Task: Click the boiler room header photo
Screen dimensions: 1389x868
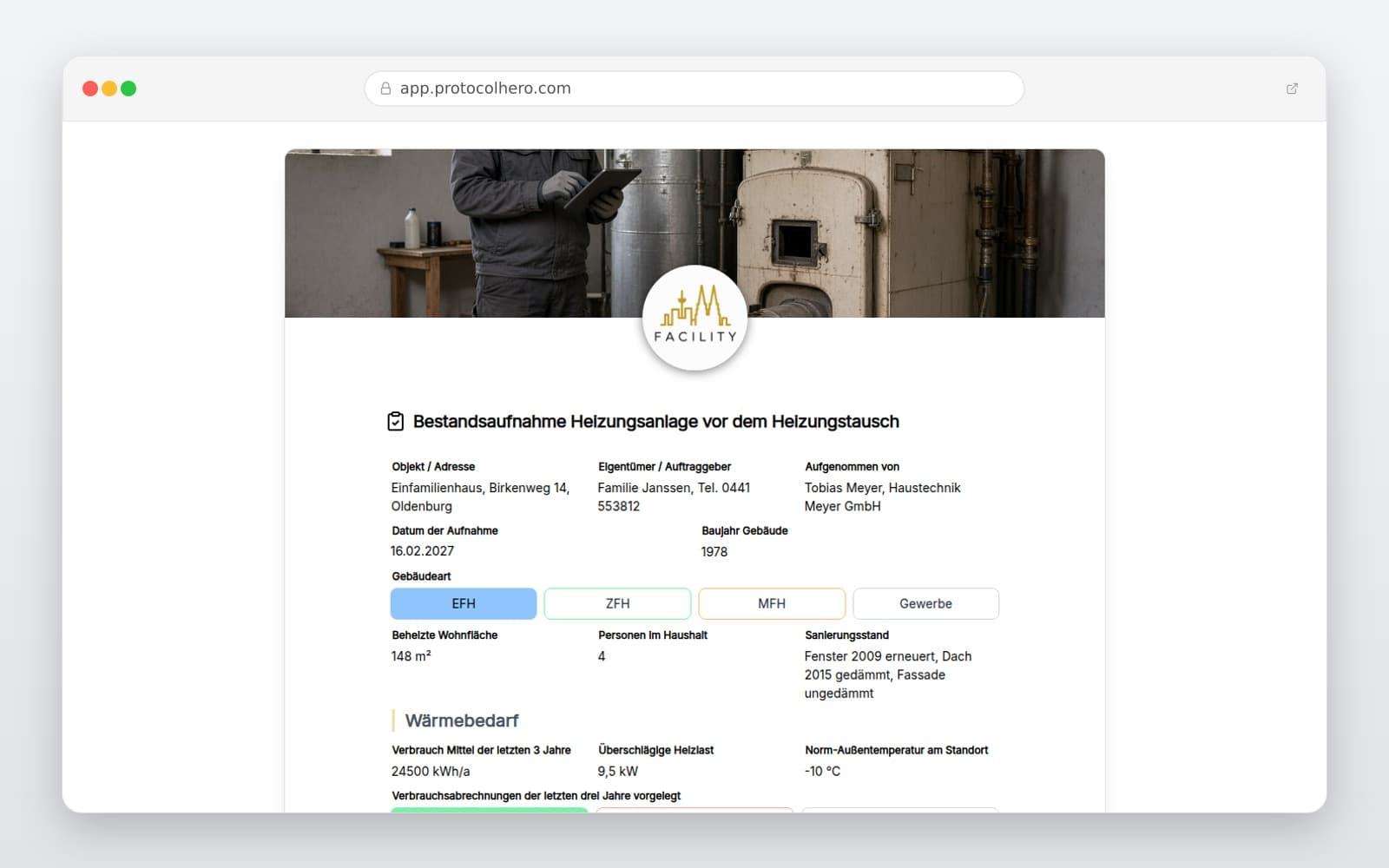Action: [x=694, y=233]
